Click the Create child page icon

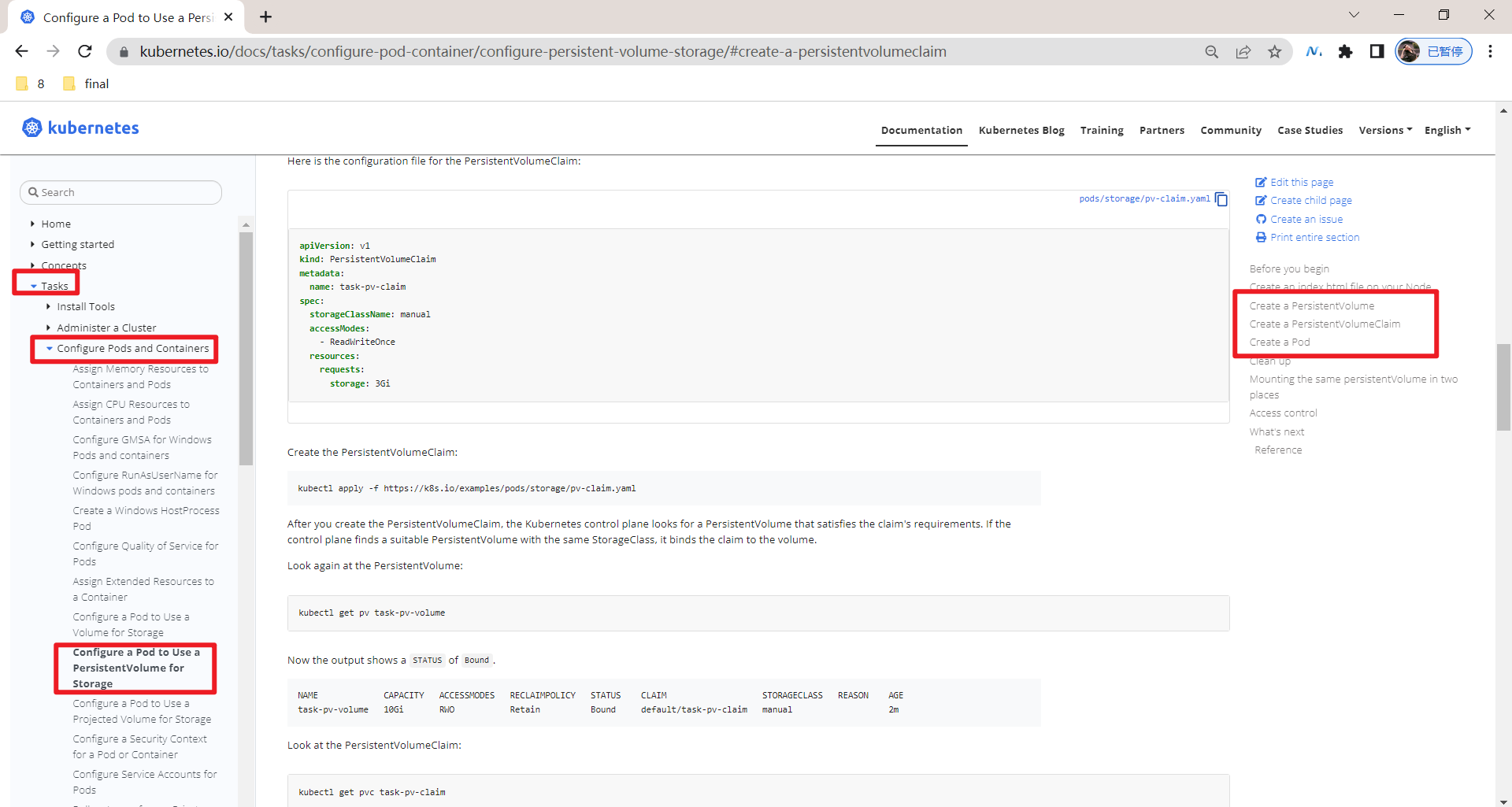(1261, 200)
